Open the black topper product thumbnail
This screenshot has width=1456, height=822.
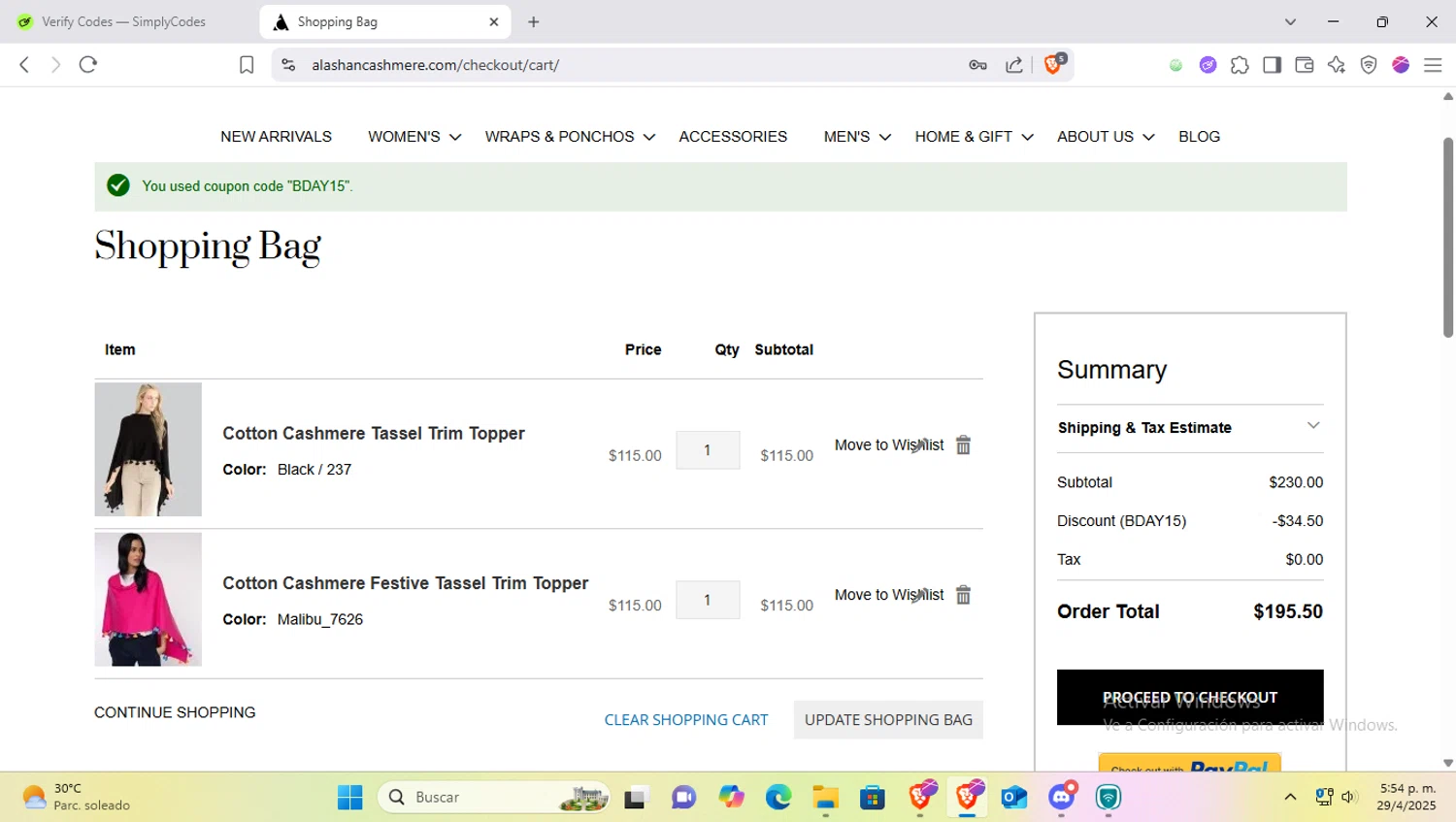click(x=148, y=449)
